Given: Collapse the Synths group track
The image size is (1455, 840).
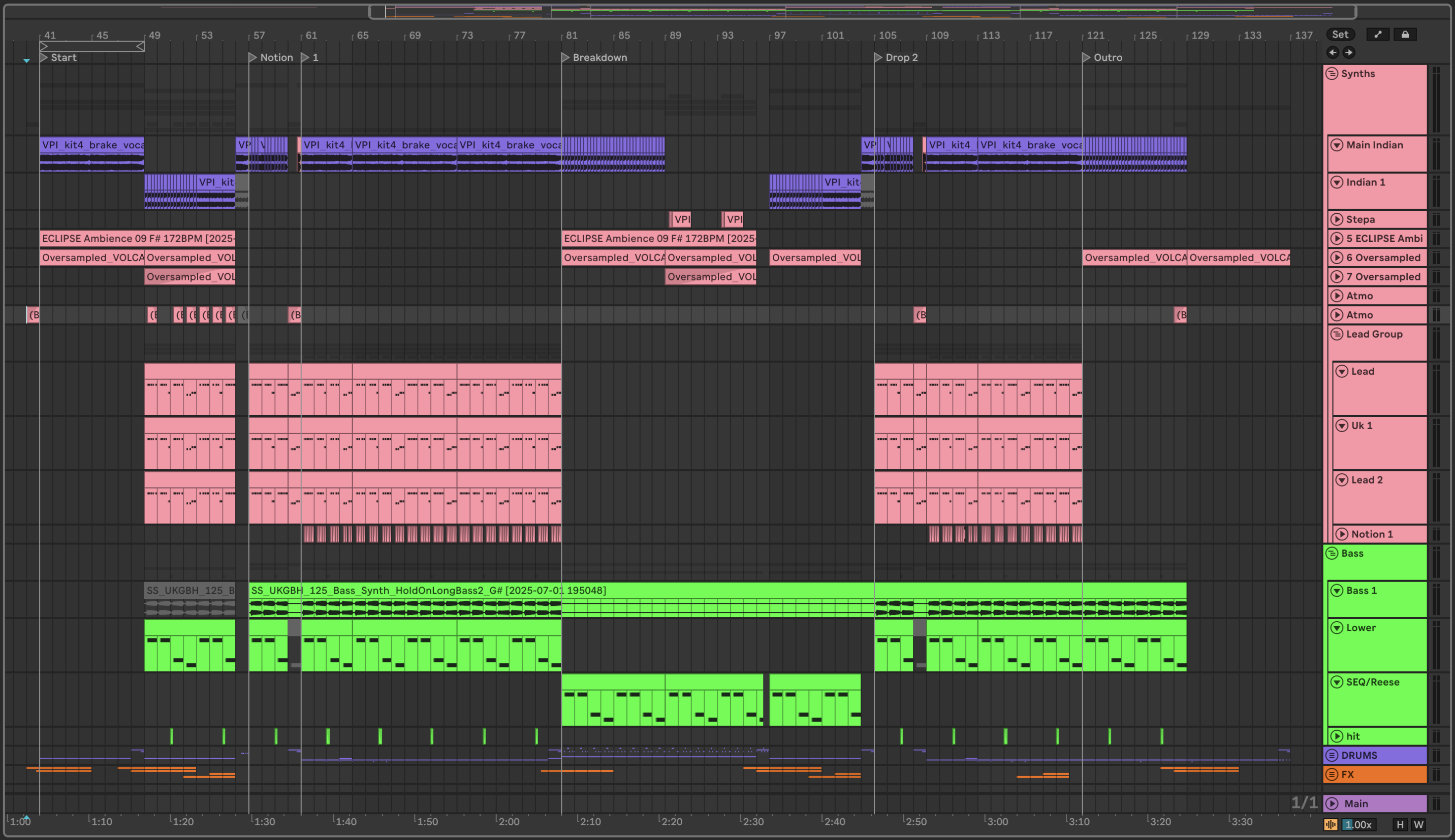Looking at the screenshot, I should point(1332,73).
